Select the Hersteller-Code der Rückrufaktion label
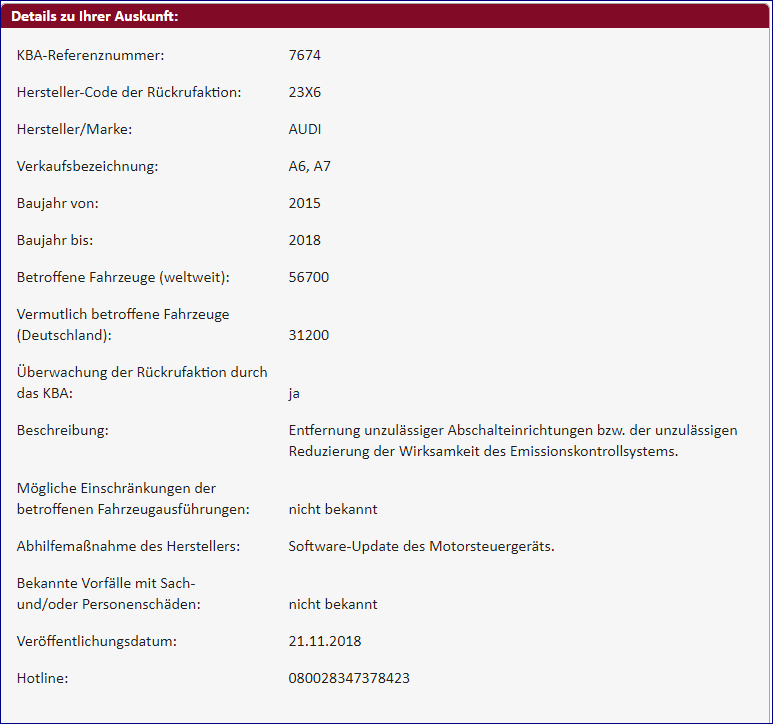The width and height of the screenshot is (773, 724). click(x=129, y=92)
